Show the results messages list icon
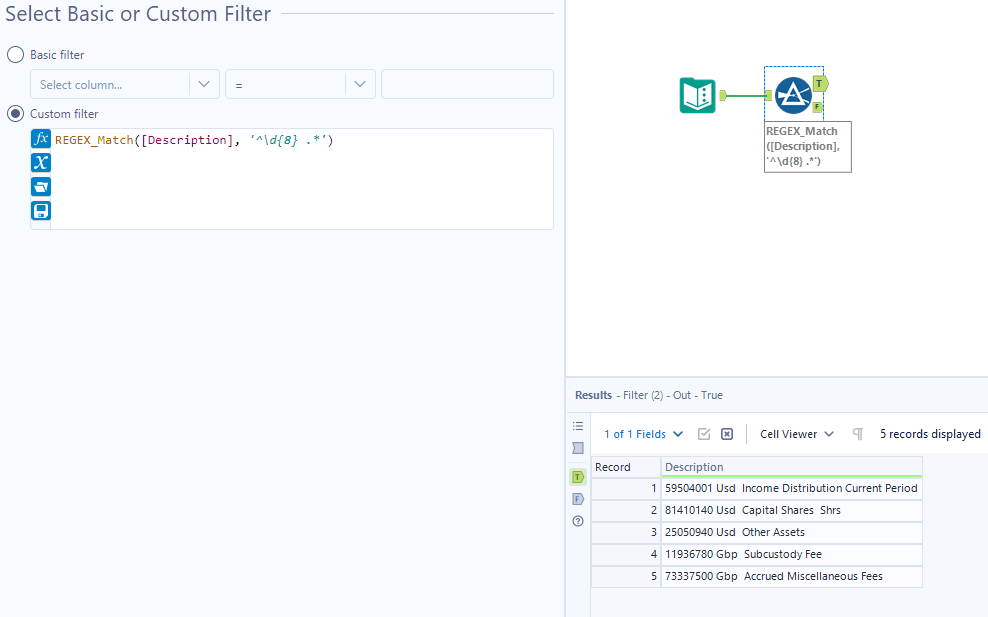Image resolution: width=988 pixels, height=617 pixels. 578,426
